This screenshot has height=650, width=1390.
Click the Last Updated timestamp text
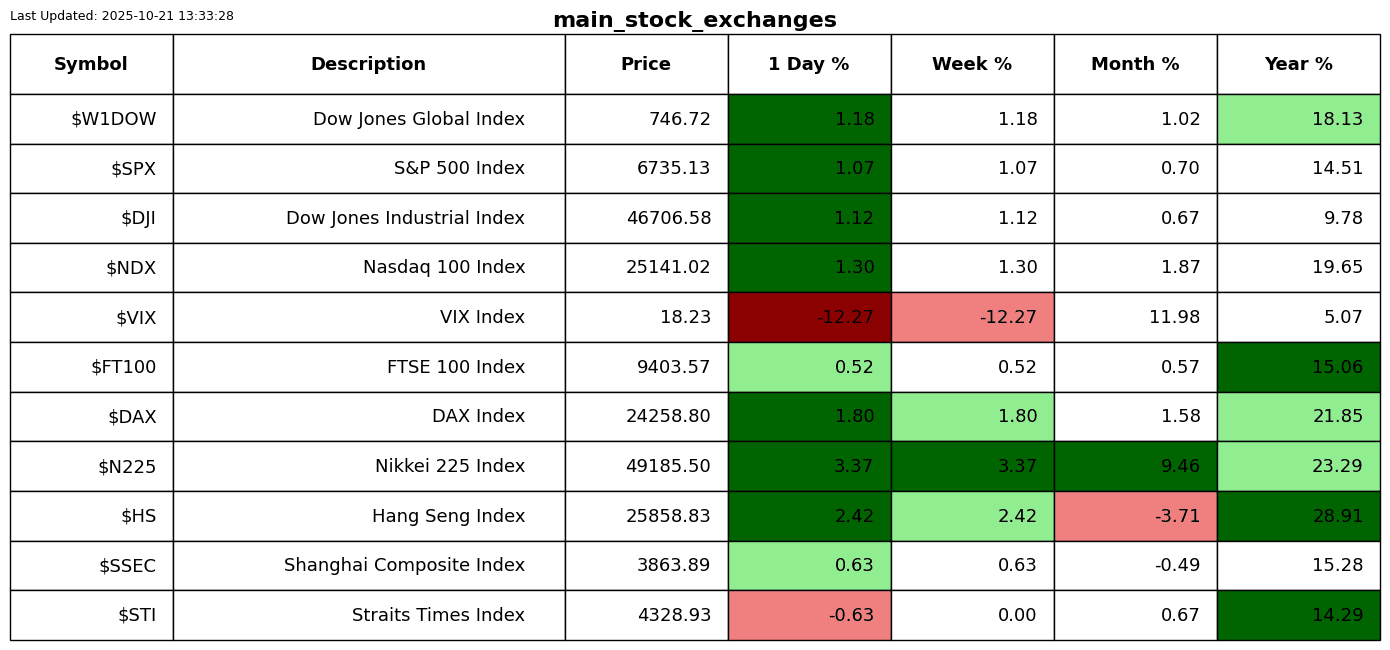coord(122,16)
